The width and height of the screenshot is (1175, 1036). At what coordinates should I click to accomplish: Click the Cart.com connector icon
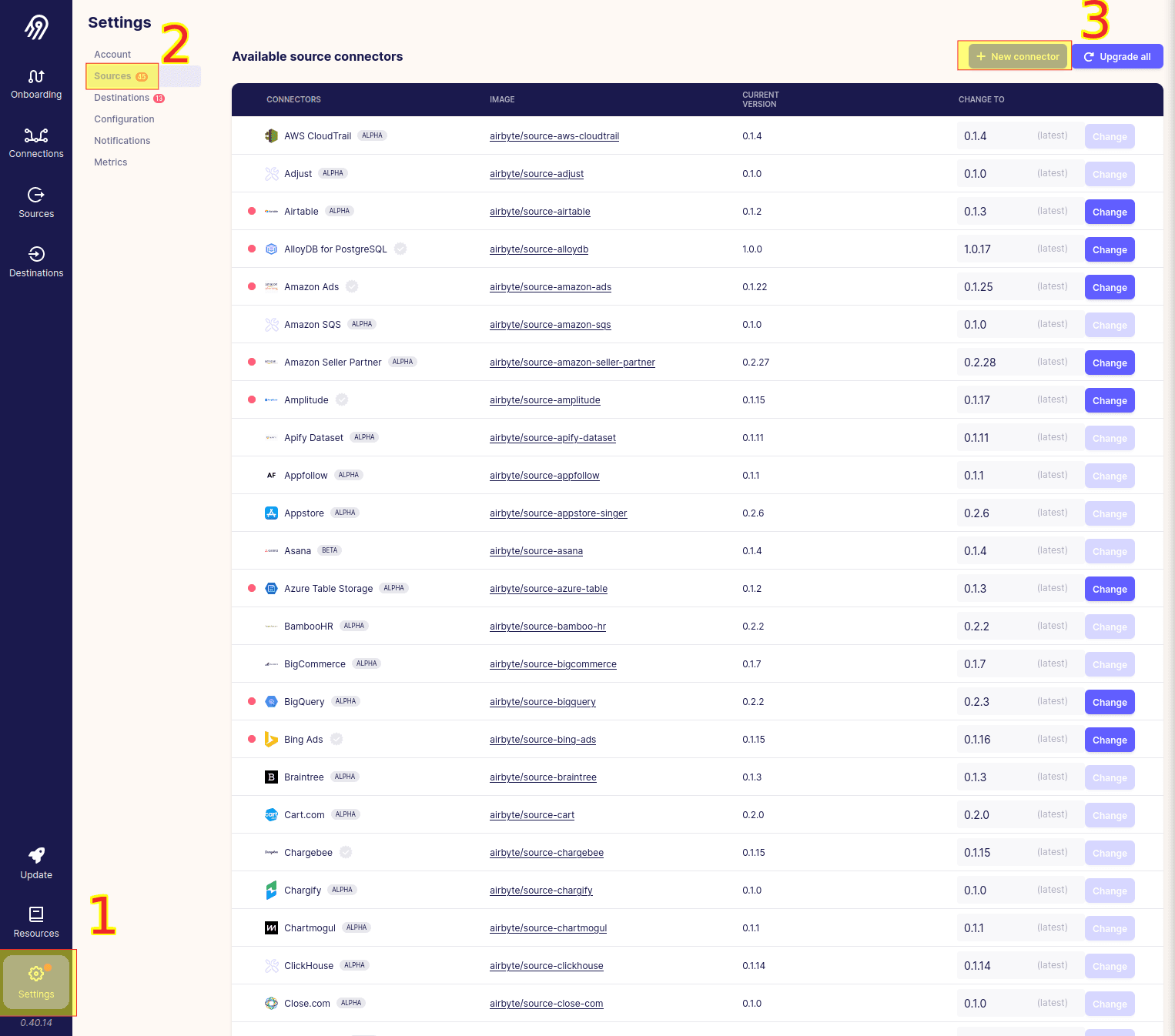pyautogui.click(x=271, y=814)
